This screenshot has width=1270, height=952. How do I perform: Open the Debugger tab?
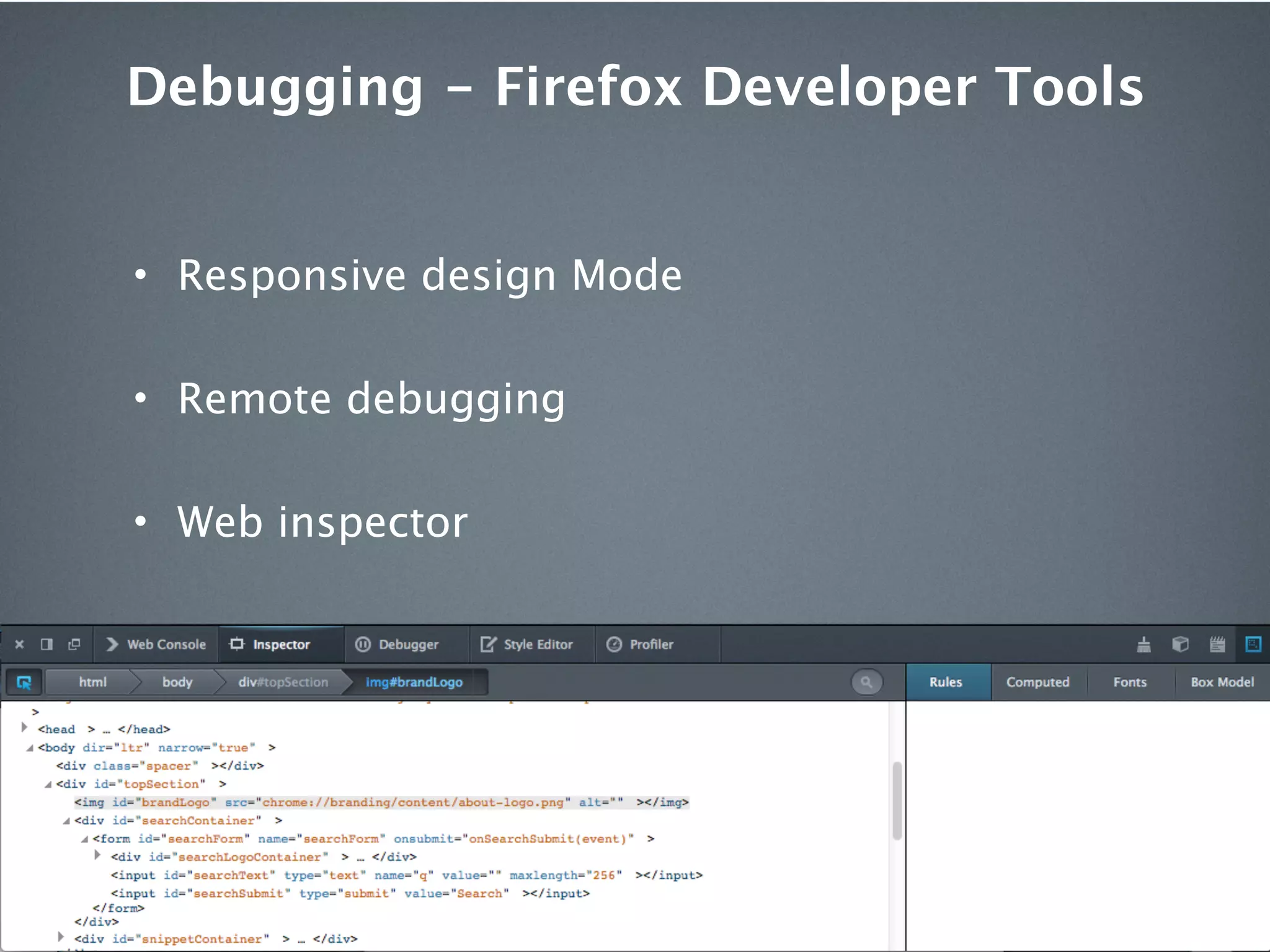(x=406, y=645)
